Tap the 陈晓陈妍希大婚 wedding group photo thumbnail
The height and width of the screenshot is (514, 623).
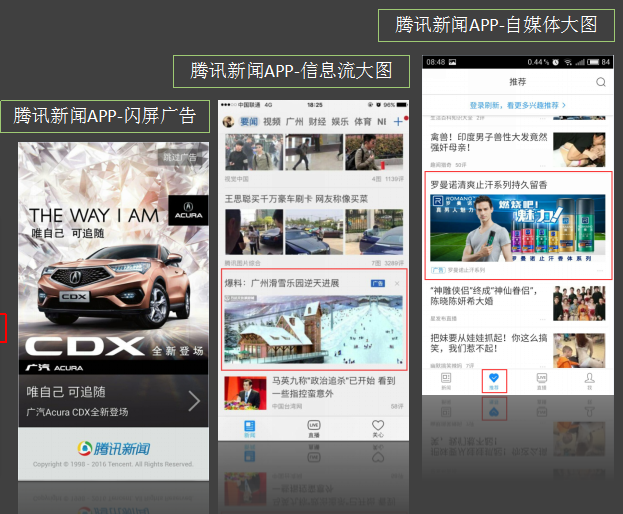(x=579, y=303)
